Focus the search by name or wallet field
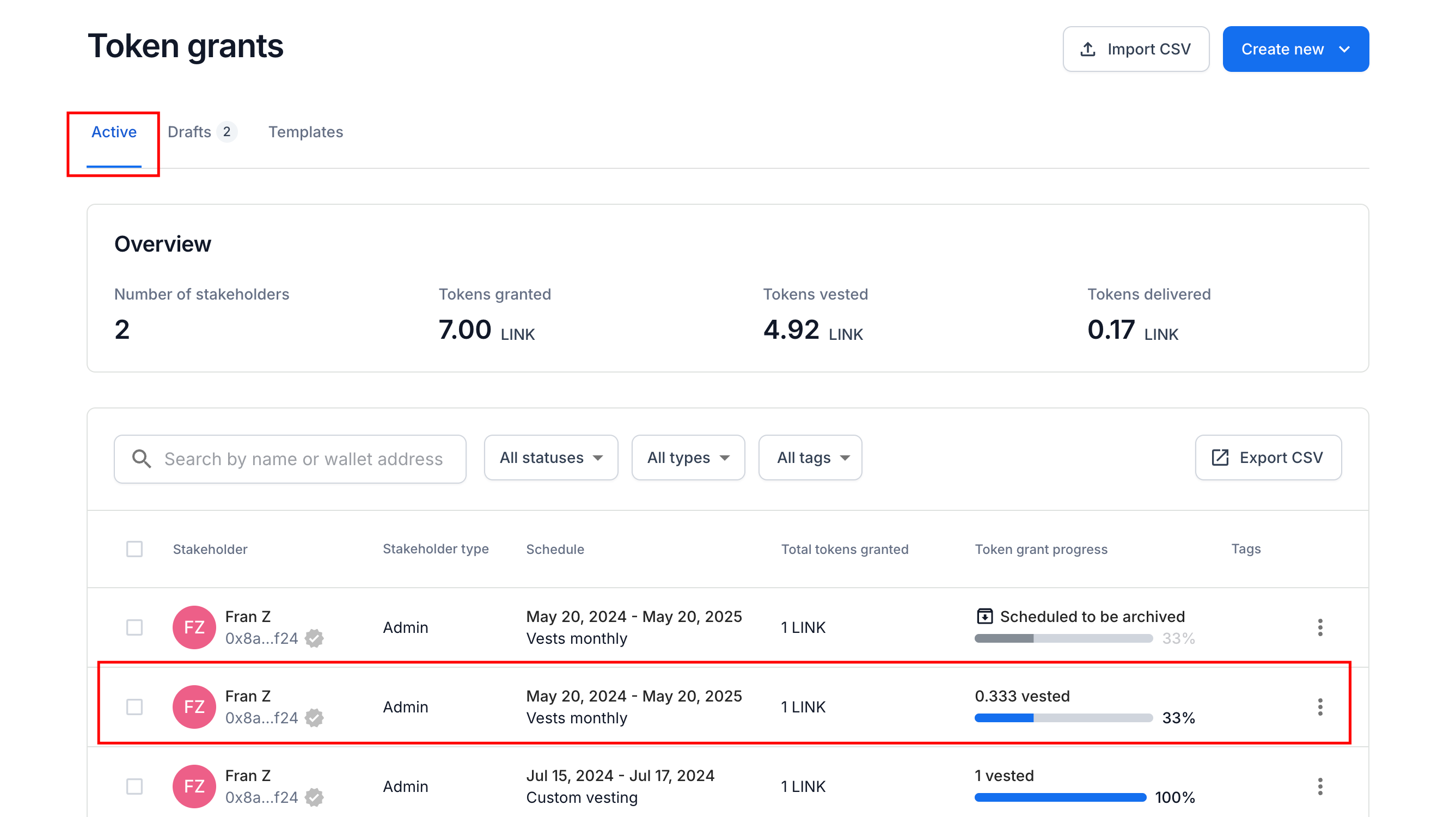The width and height of the screenshot is (1456, 817). click(290, 459)
